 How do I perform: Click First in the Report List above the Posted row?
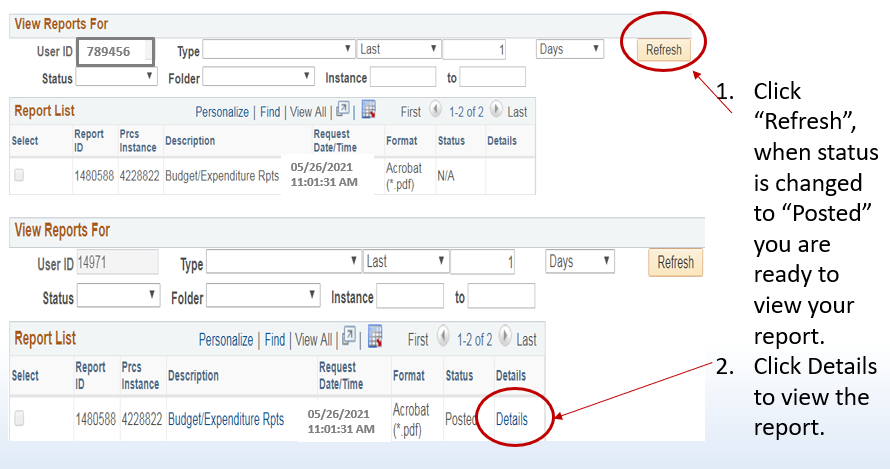(x=418, y=340)
